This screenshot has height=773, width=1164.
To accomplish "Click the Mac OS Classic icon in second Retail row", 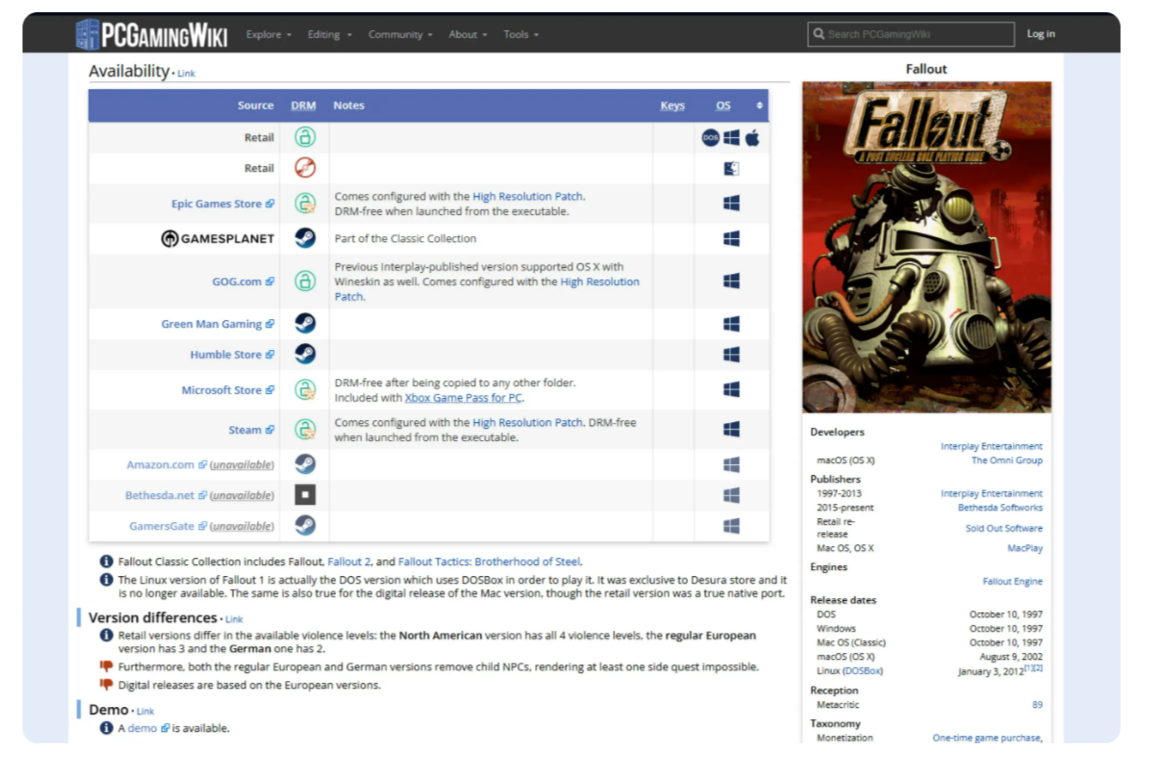I will click(731, 169).
